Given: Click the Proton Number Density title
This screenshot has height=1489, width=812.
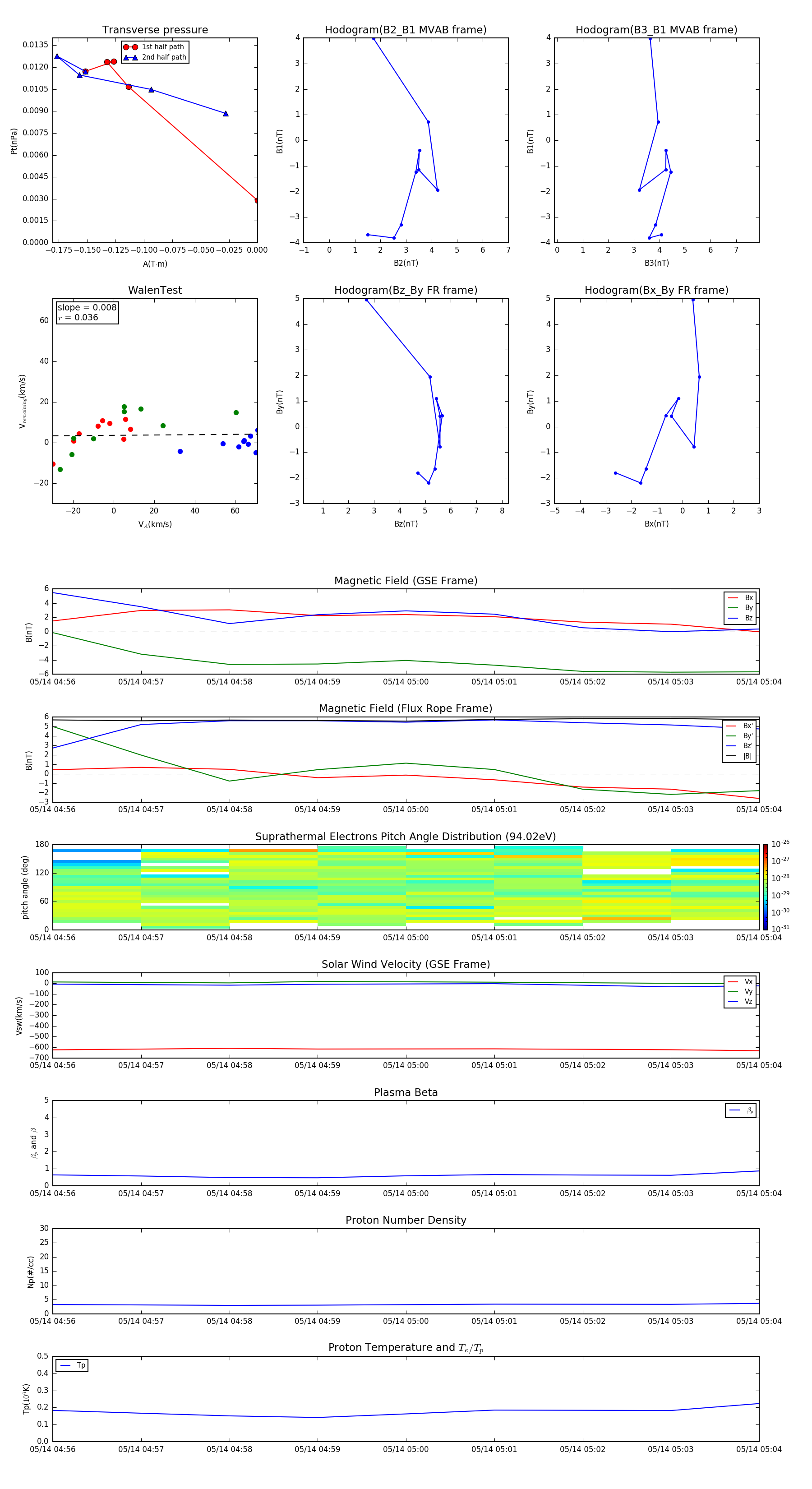Looking at the screenshot, I should click(x=406, y=1220).
